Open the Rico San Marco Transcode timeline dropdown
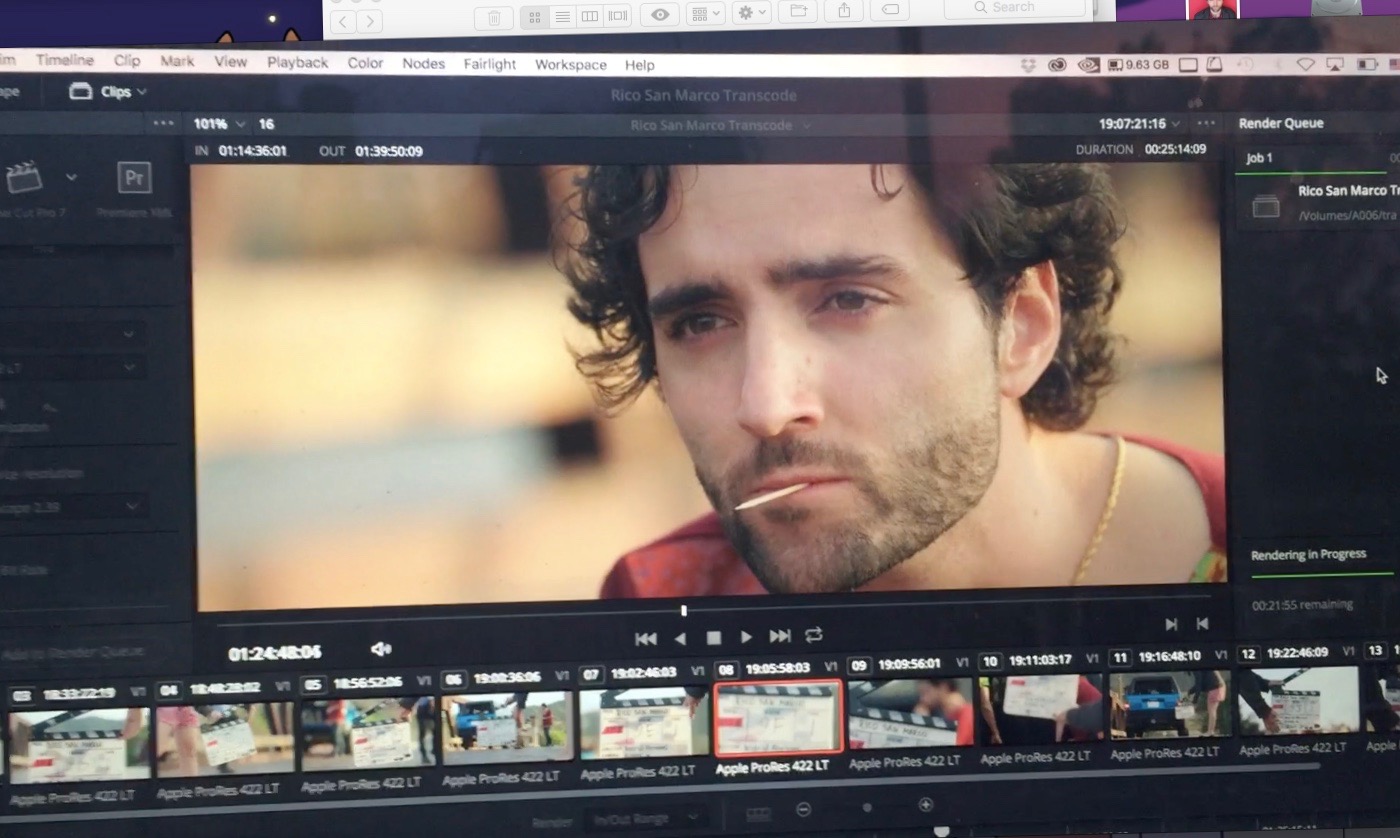 tap(719, 126)
